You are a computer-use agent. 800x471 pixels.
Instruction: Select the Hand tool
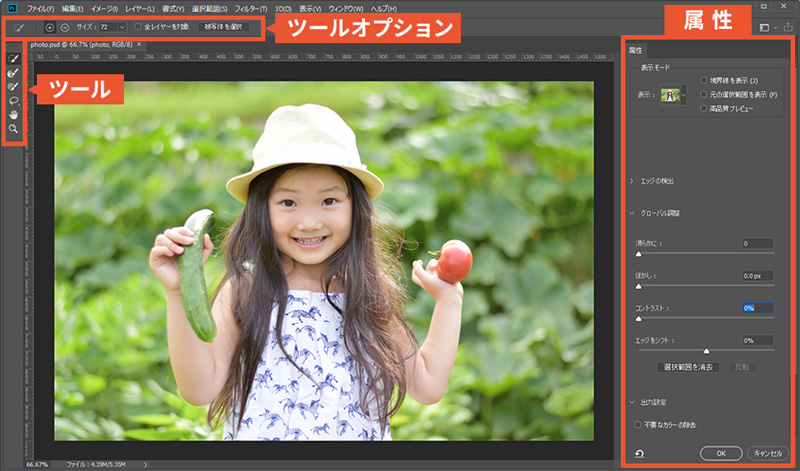click(13, 115)
